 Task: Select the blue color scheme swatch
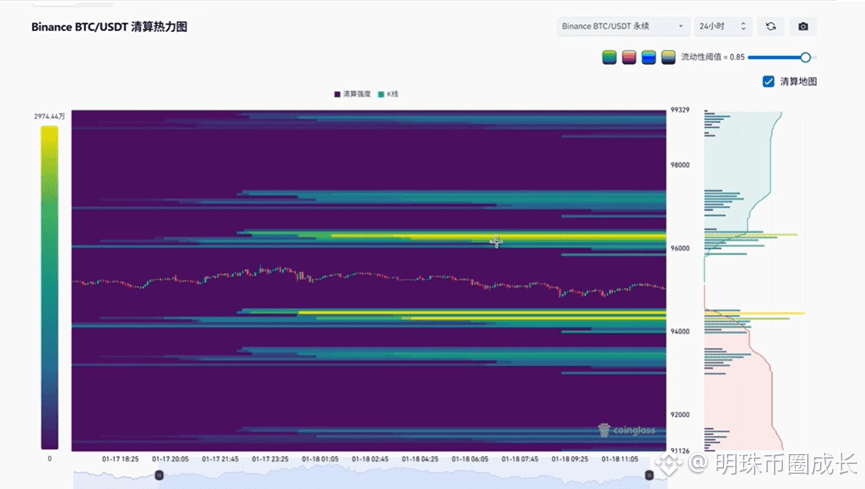pyautogui.click(x=649, y=57)
